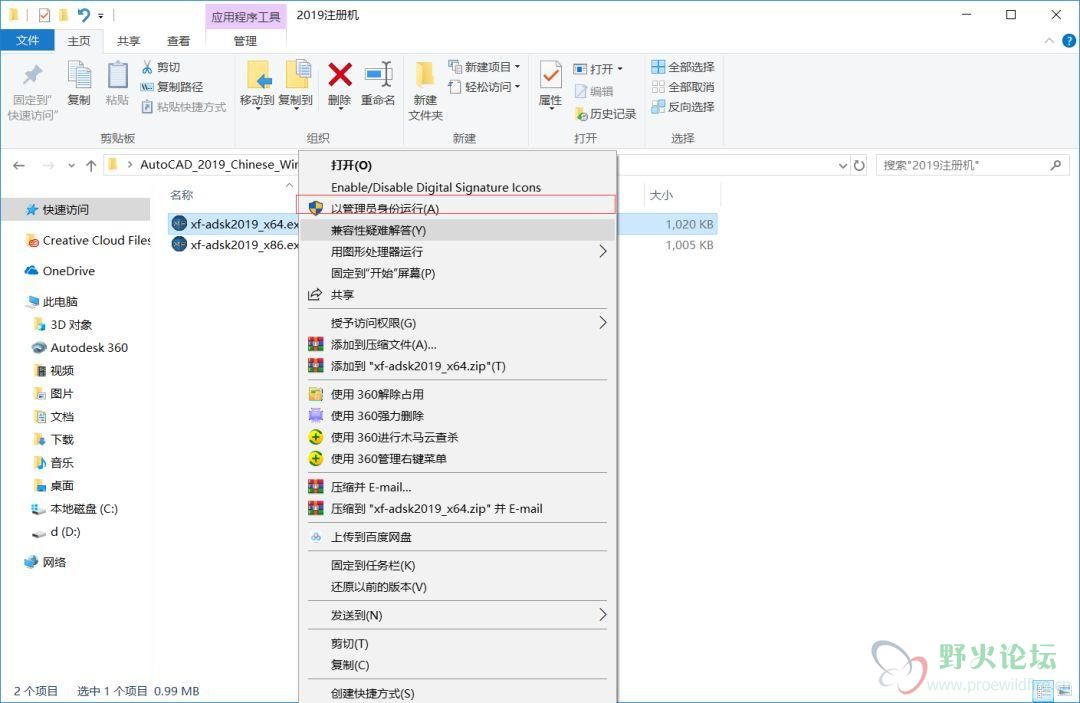1080x703 pixels.
Task: Choose Enable/Disable Digital Signature Icons
Action: click(x=457, y=187)
